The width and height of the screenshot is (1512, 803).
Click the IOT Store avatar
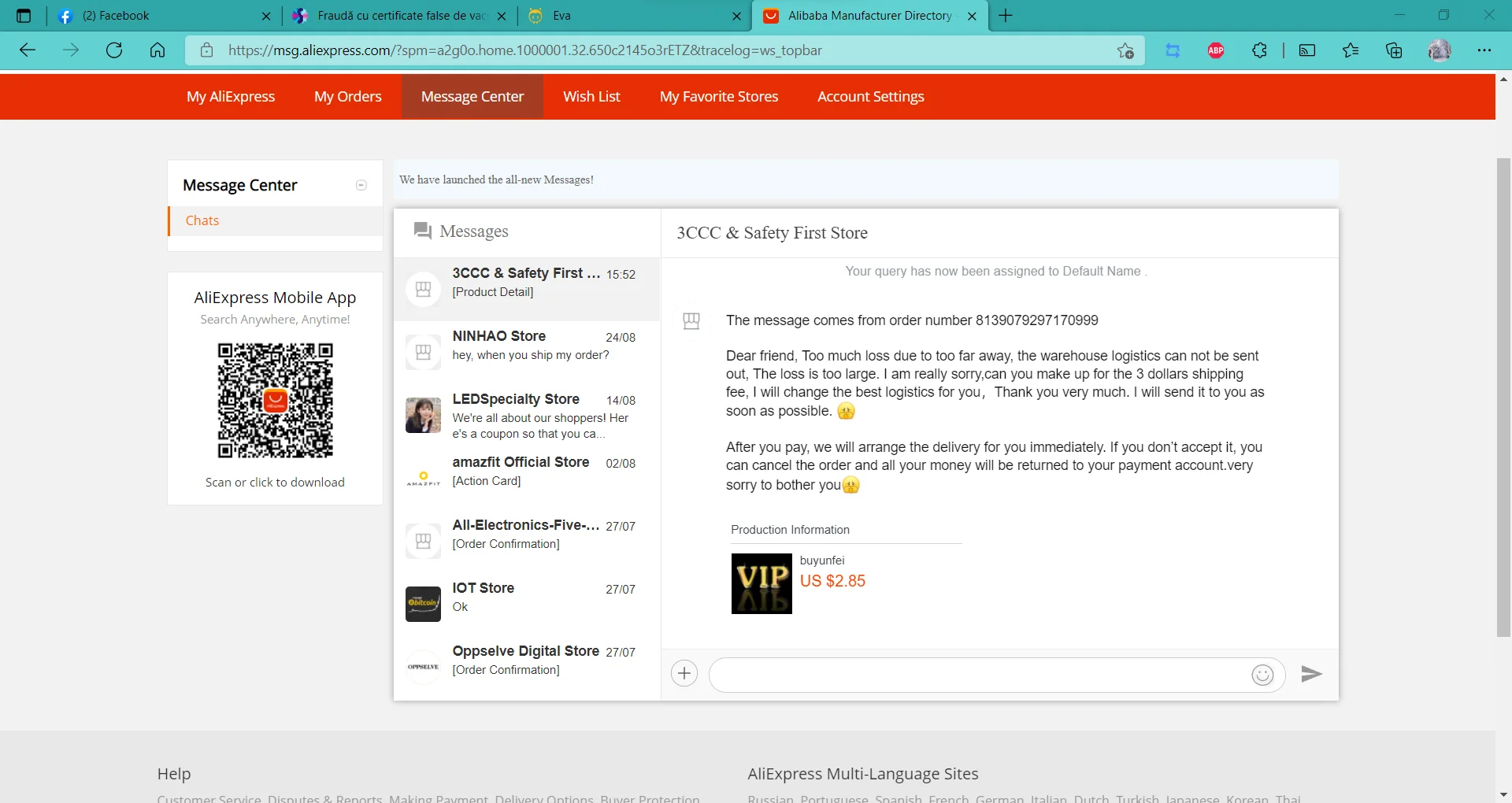[x=423, y=604]
